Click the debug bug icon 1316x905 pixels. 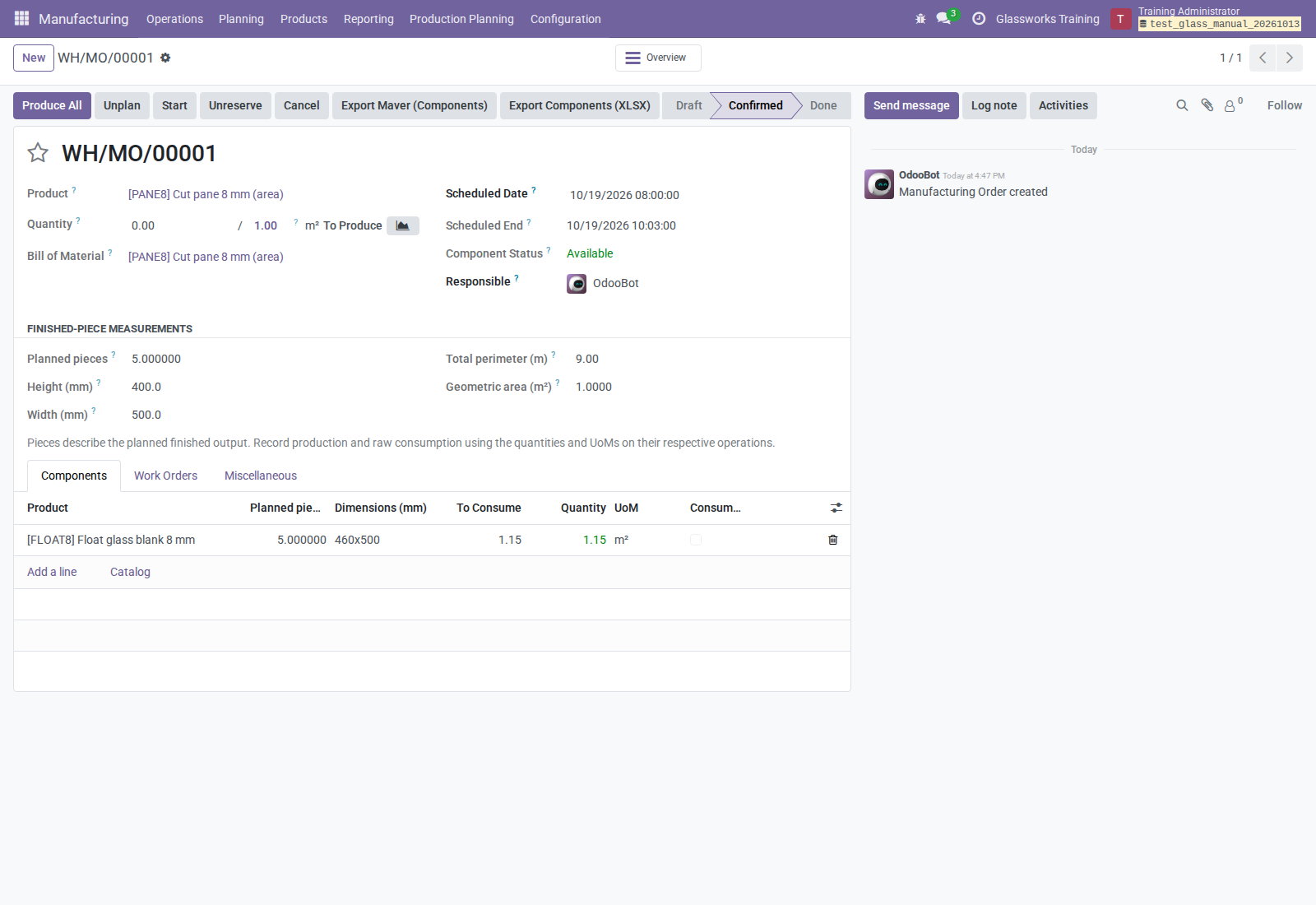click(x=920, y=18)
